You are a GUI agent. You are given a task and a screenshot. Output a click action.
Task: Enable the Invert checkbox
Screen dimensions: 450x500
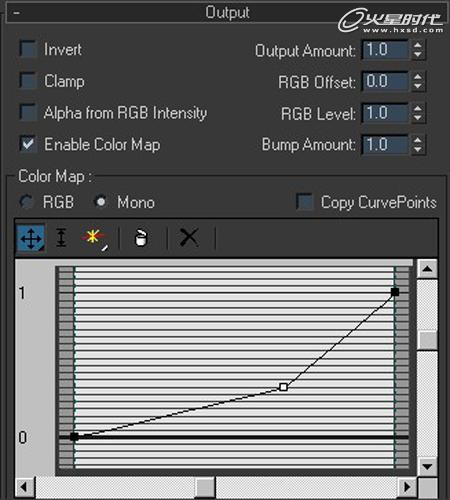coord(28,50)
